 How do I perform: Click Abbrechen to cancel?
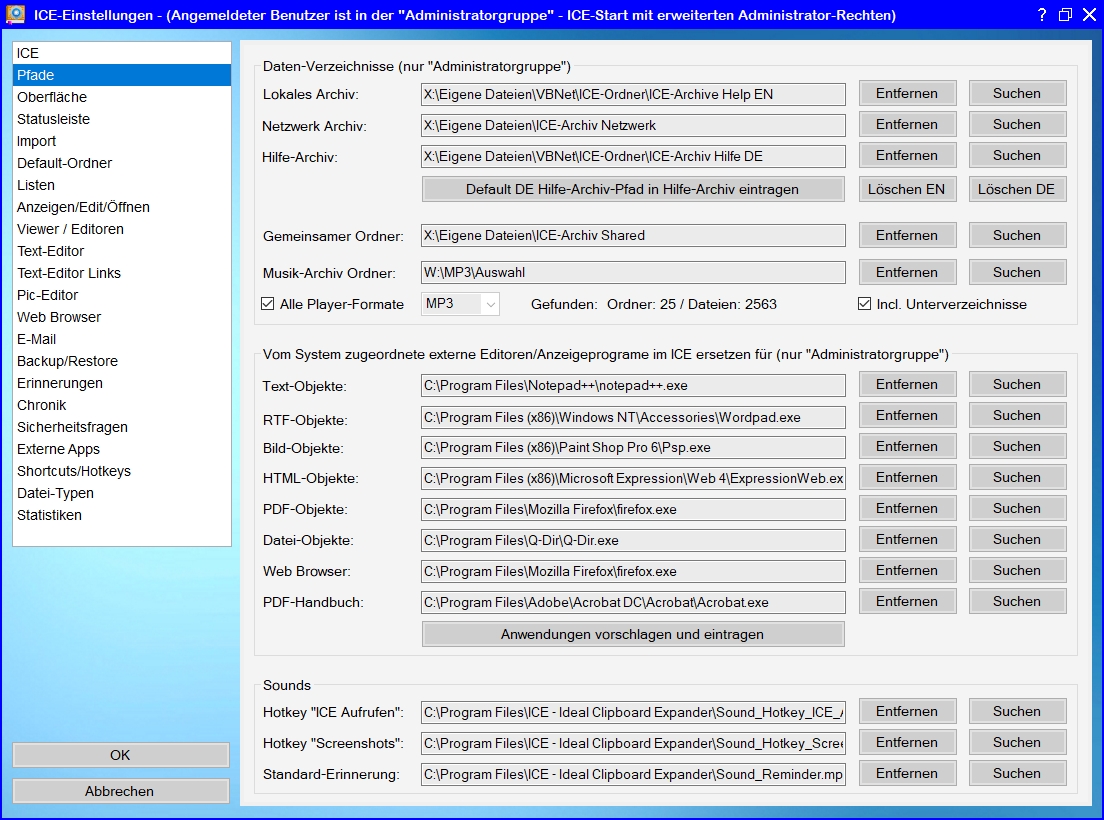pos(120,791)
